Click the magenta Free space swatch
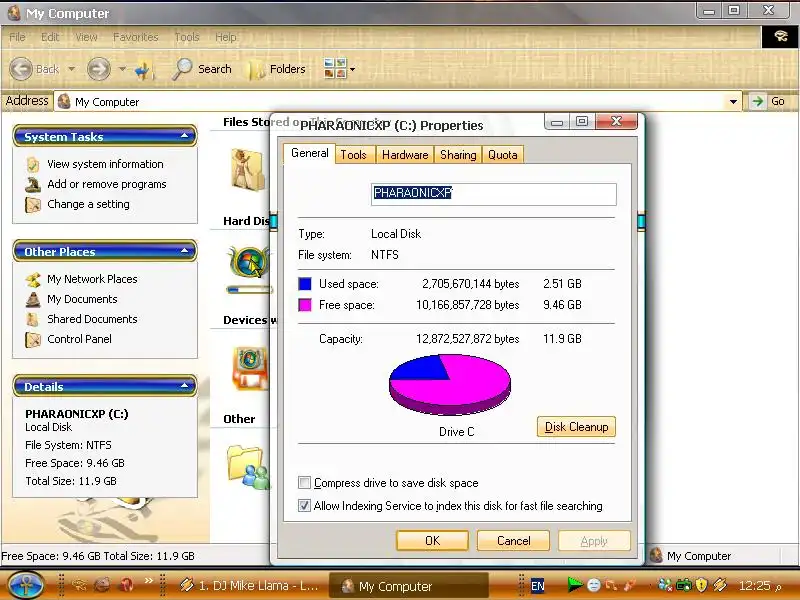 point(305,305)
